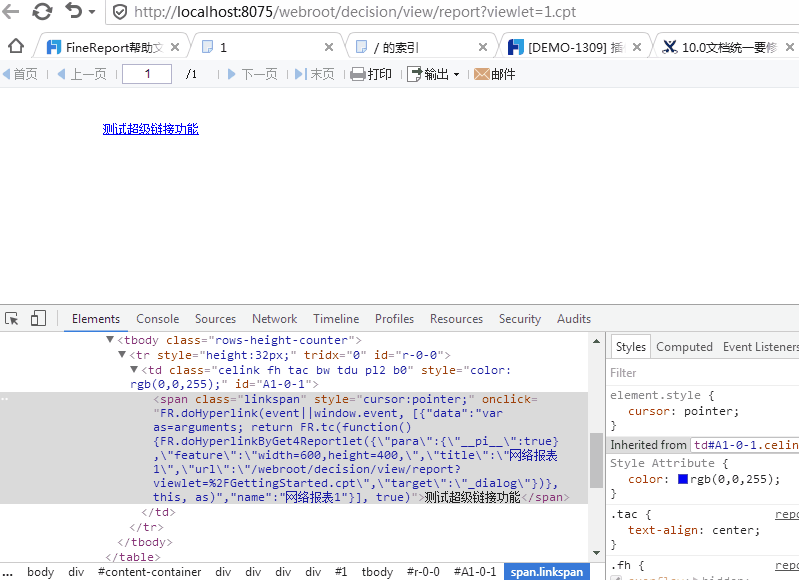Open the Network tab in DevTools

(x=274, y=319)
